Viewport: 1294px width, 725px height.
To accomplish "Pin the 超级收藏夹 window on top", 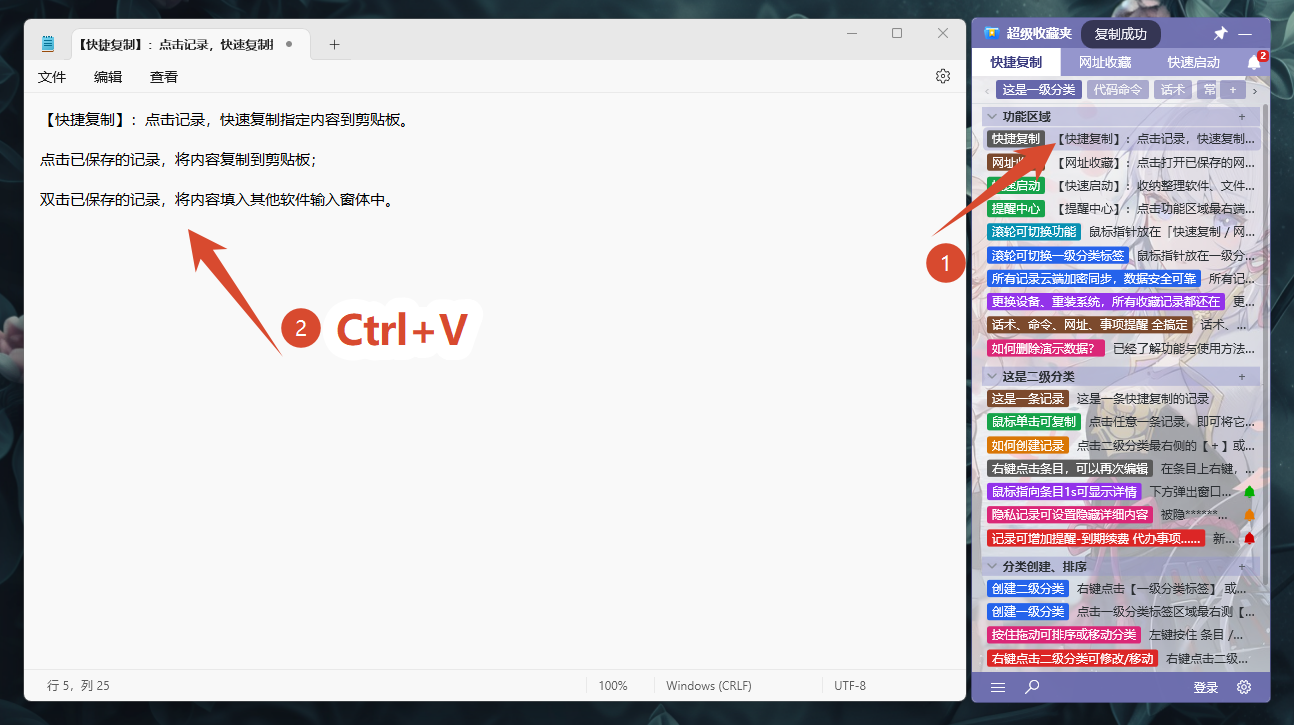I will [1220, 34].
